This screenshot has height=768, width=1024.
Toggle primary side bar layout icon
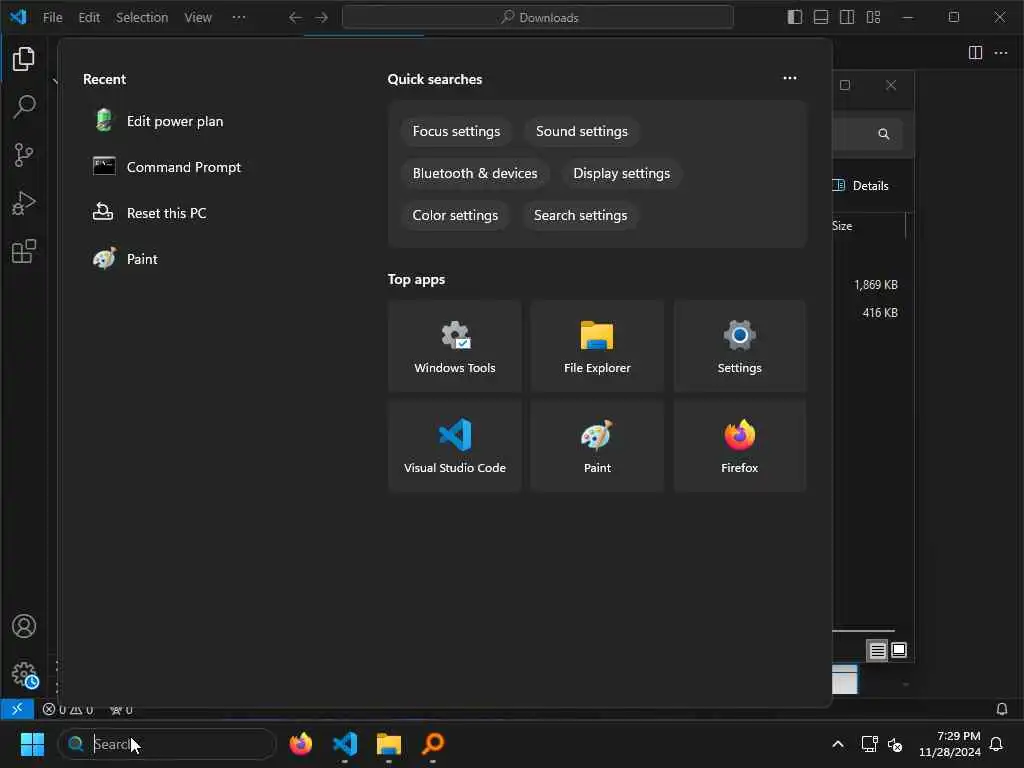795,18
